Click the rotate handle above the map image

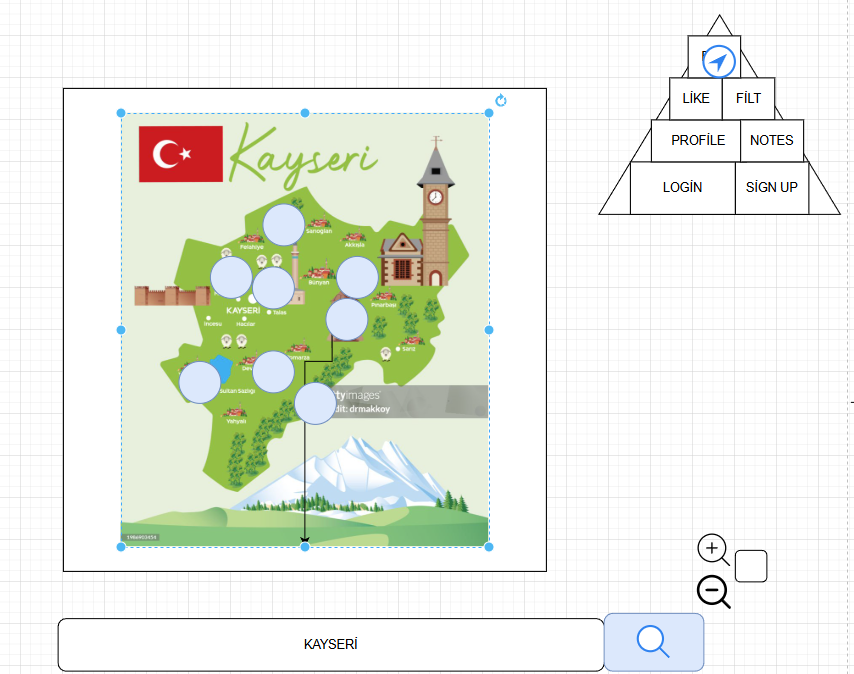point(501,100)
